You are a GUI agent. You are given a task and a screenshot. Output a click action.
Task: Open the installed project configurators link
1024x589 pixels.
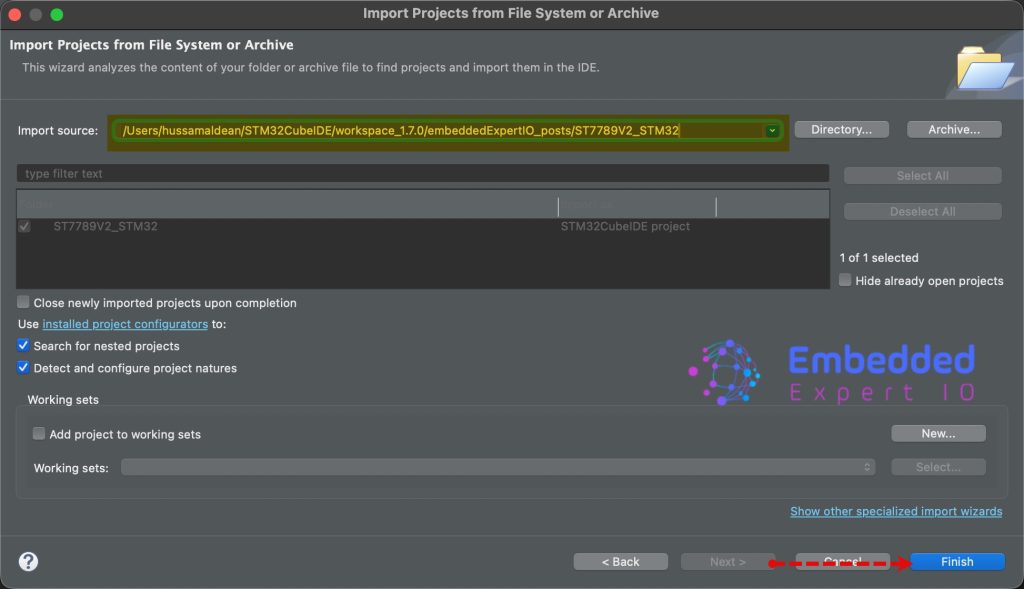pyautogui.click(x=125, y=324)
